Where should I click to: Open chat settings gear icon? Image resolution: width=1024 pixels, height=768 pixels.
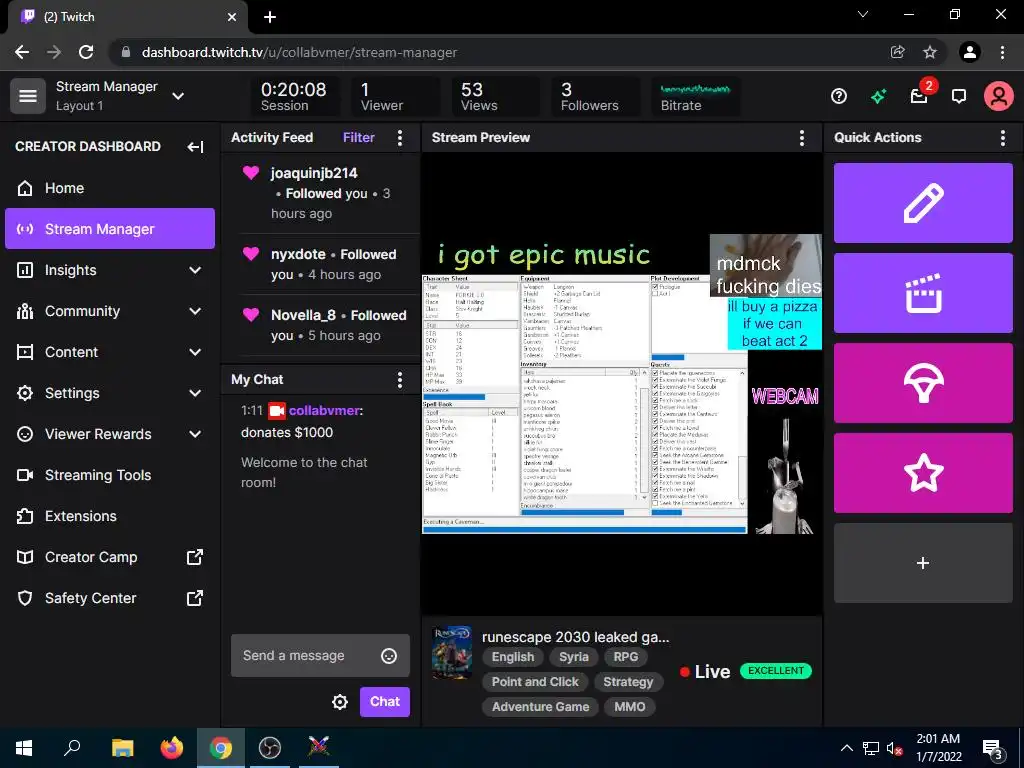(340, 702)
